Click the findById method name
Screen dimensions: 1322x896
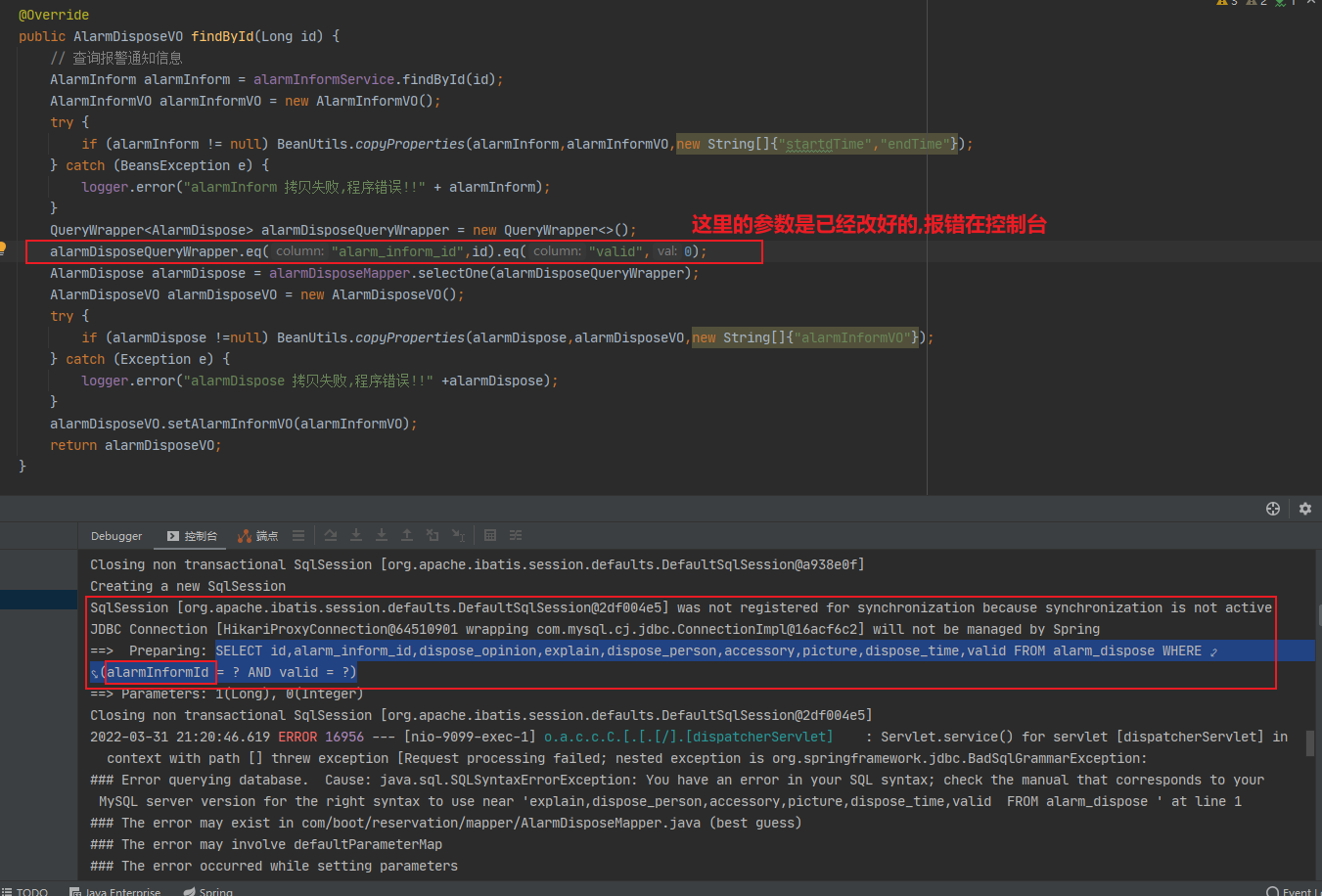pyautogui.click(x=222, y=36)
